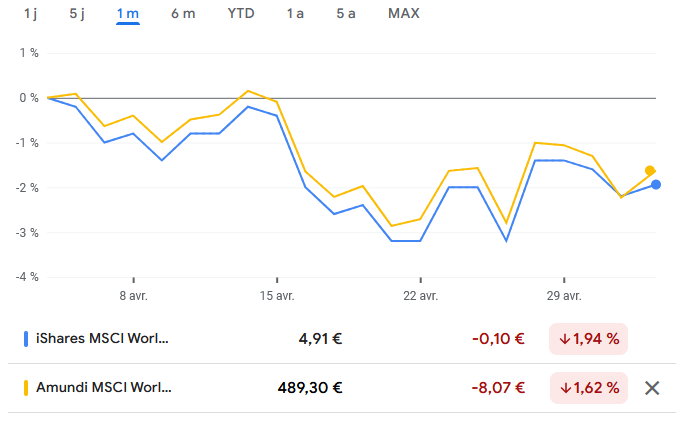Switch to the 5 j range tab
This screenshot has width=682, height=421.
[x=78, y=14]
